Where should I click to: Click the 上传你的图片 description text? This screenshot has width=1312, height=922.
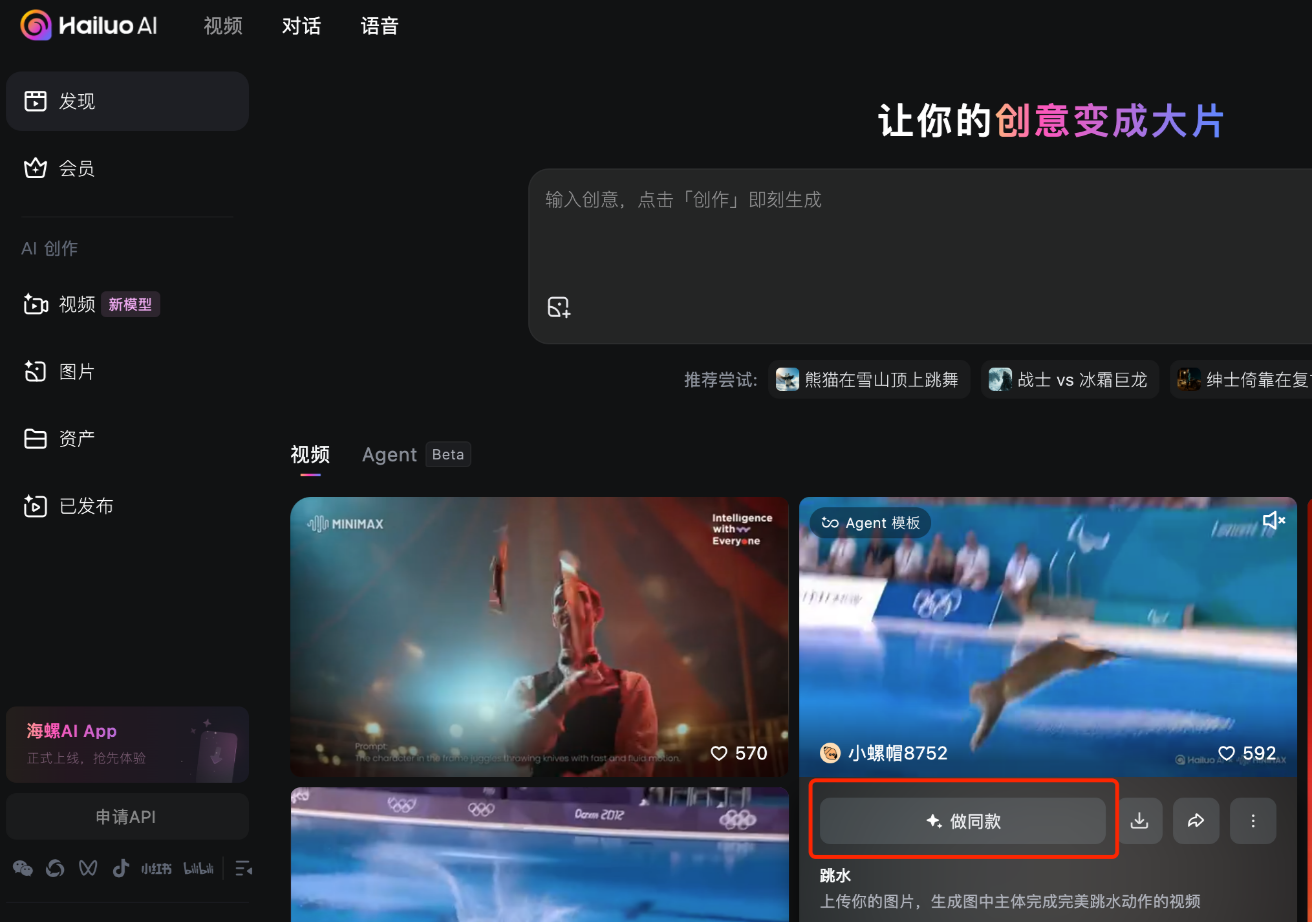[x=1010, y=902]
